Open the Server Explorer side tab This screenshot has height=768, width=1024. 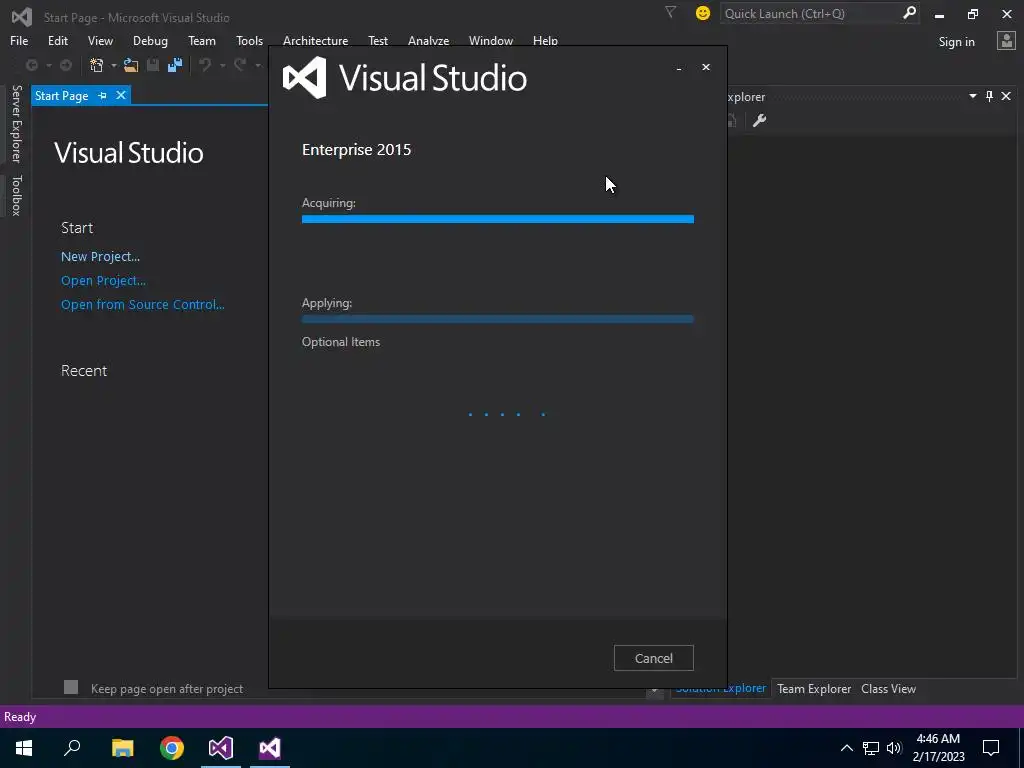click(x=17, y=123)
